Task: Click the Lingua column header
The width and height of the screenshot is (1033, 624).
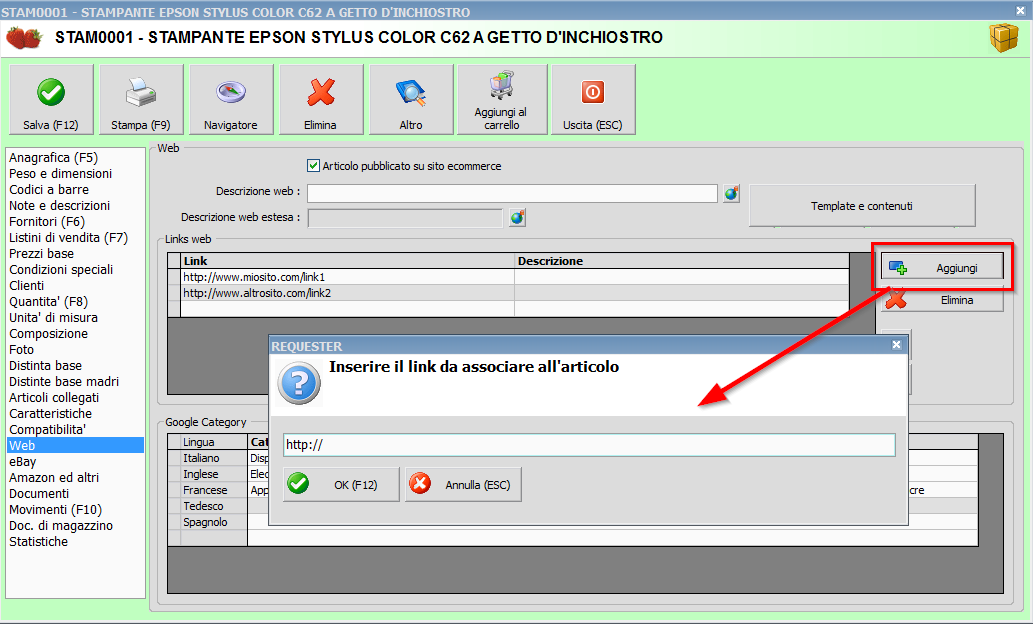Action: point(214,442)
